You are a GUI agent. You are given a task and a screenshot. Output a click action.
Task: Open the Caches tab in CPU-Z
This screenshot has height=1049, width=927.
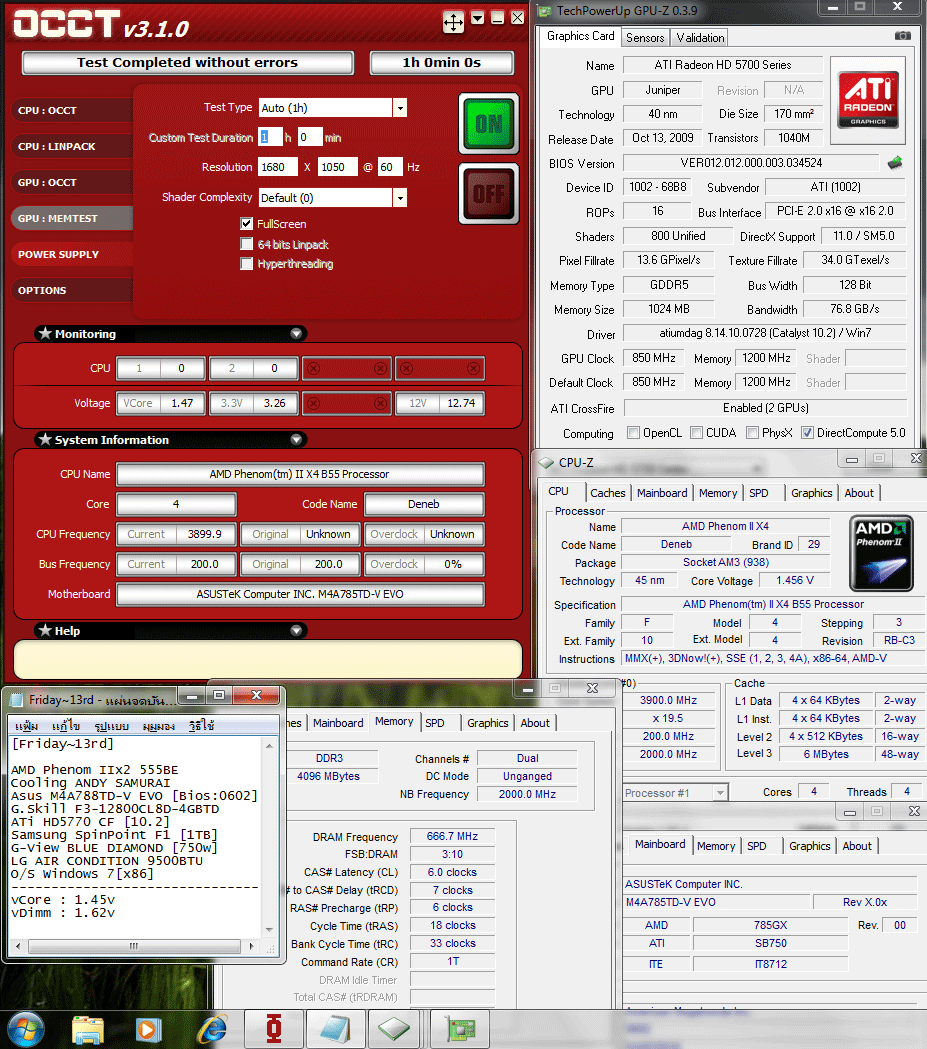pos(607,493)
